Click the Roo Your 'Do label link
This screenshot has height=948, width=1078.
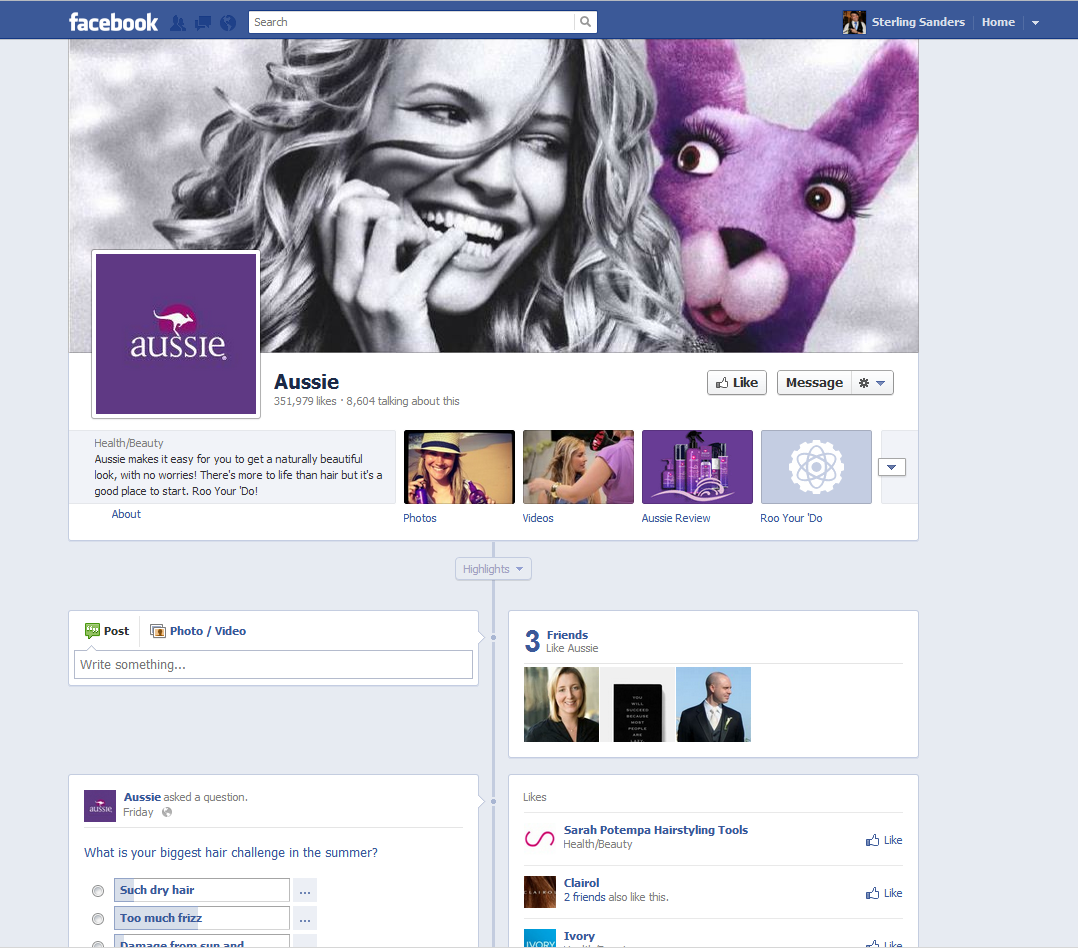click(x=791, y=518)
